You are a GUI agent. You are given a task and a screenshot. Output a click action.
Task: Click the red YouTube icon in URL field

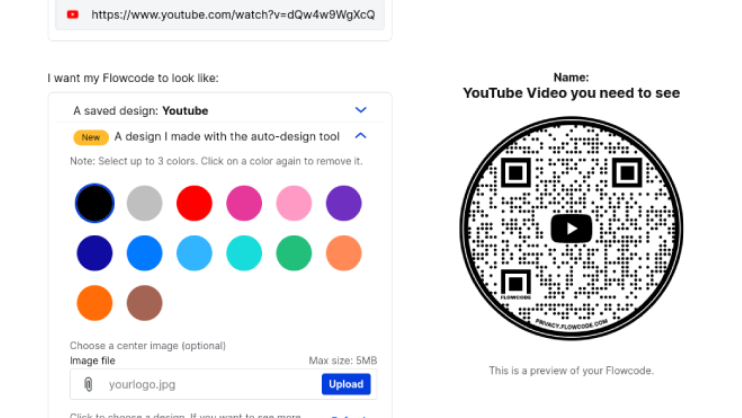click(x=73, y=15)
